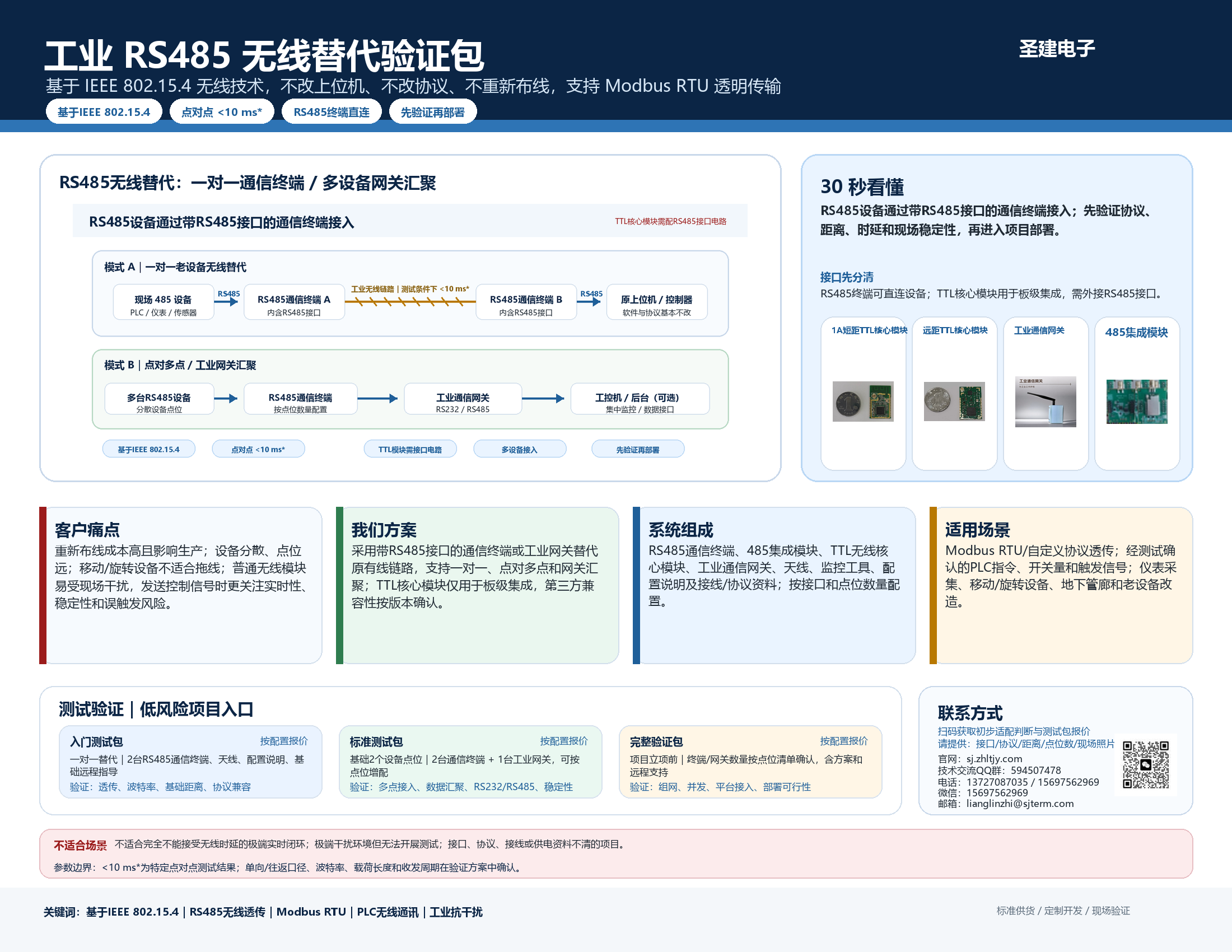1232x952 pixels.
Task: Click the diagram tag 多设备接入
Action: (x=520, y=450)
